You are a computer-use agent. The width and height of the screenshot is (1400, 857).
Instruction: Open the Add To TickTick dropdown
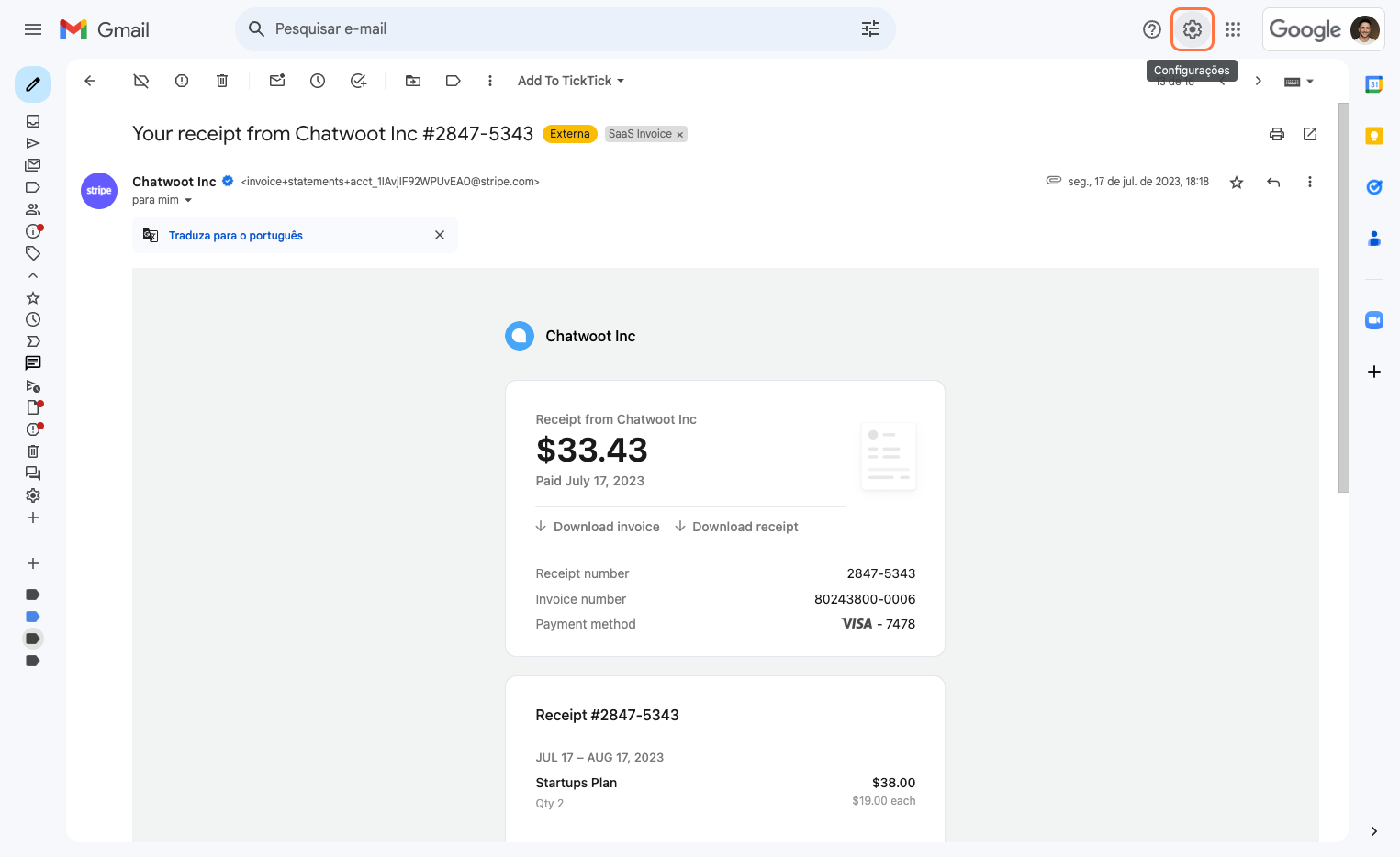point(570,81)
